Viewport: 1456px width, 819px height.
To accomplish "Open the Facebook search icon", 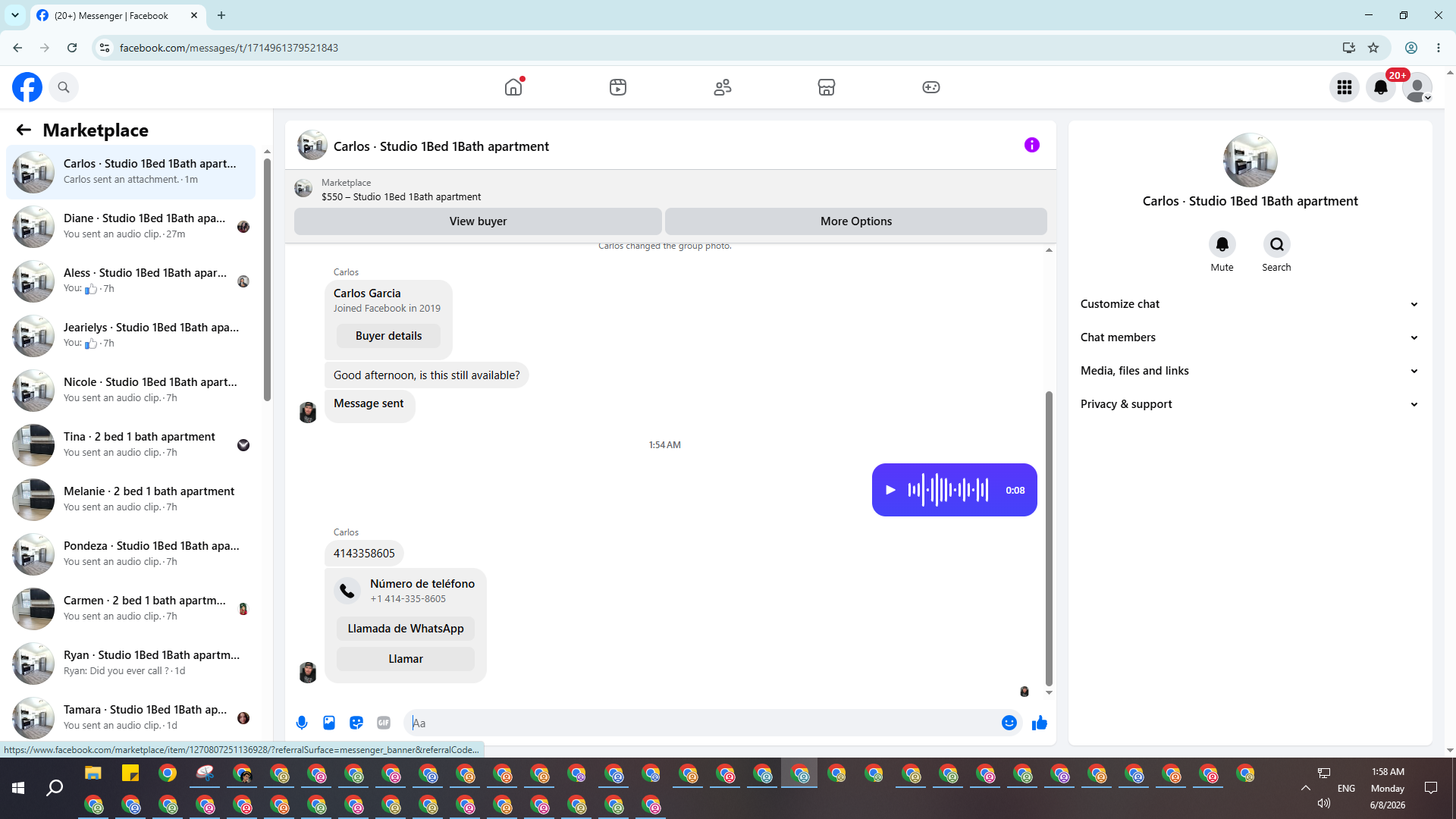I will tap(64, 87).
